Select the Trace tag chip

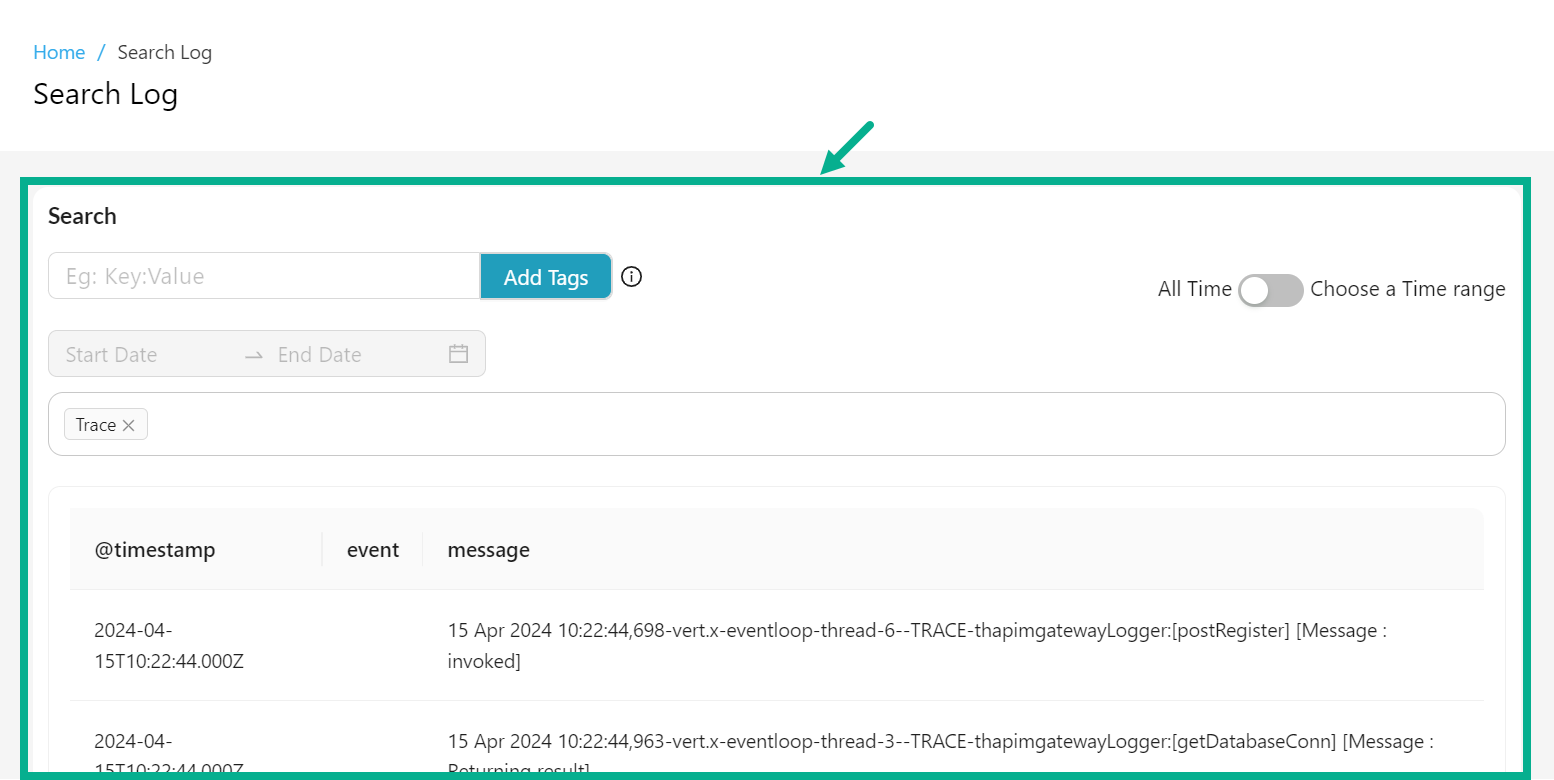coord(98,424)
